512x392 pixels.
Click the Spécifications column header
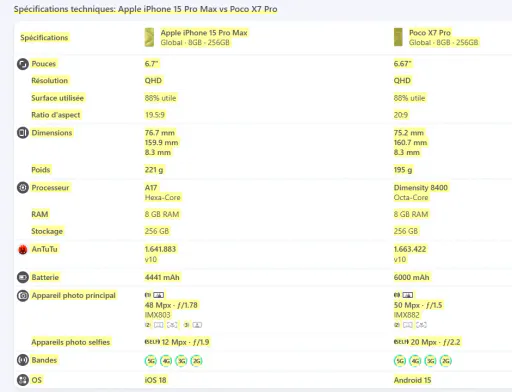[x=44, y=37]
